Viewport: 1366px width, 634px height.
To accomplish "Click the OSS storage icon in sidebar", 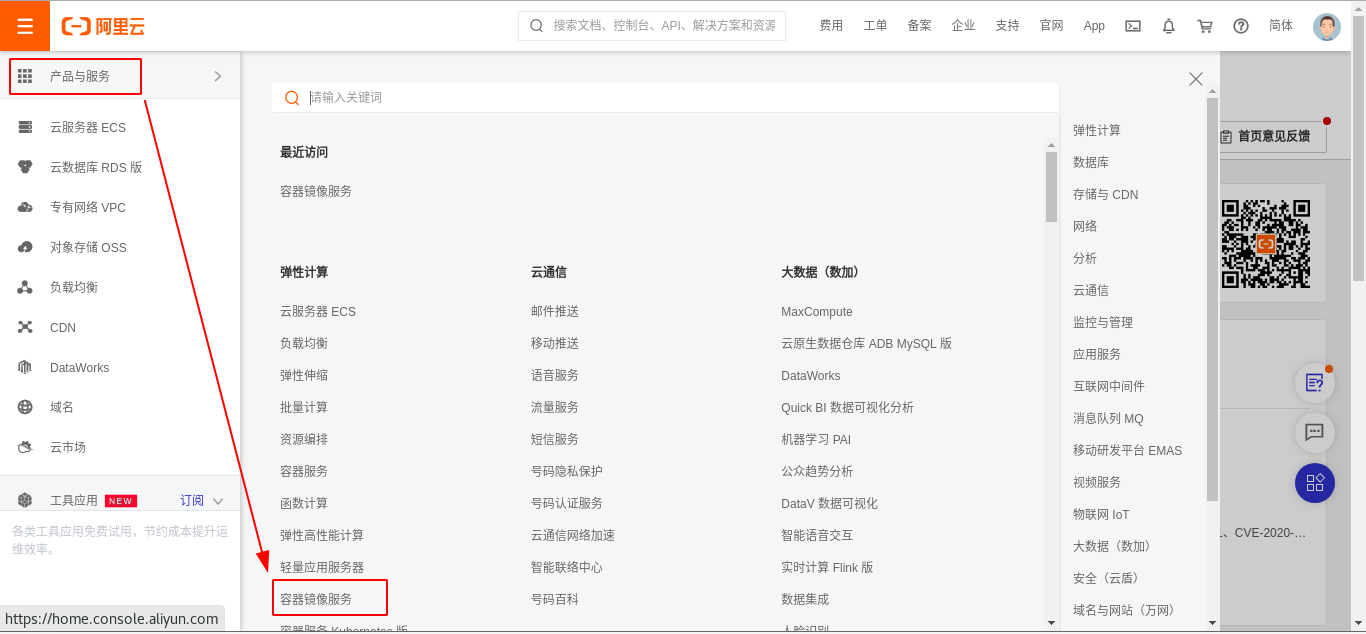I will (x=25, y=247).
